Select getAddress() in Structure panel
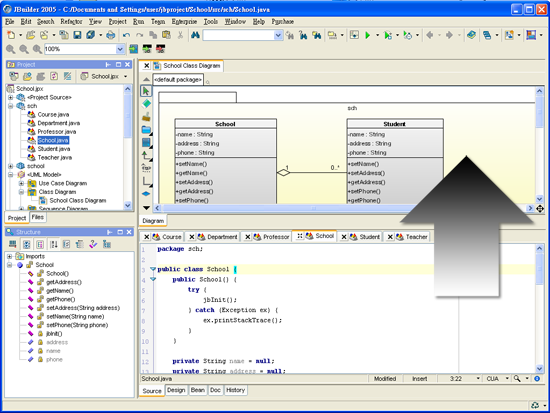 point(64,282)
